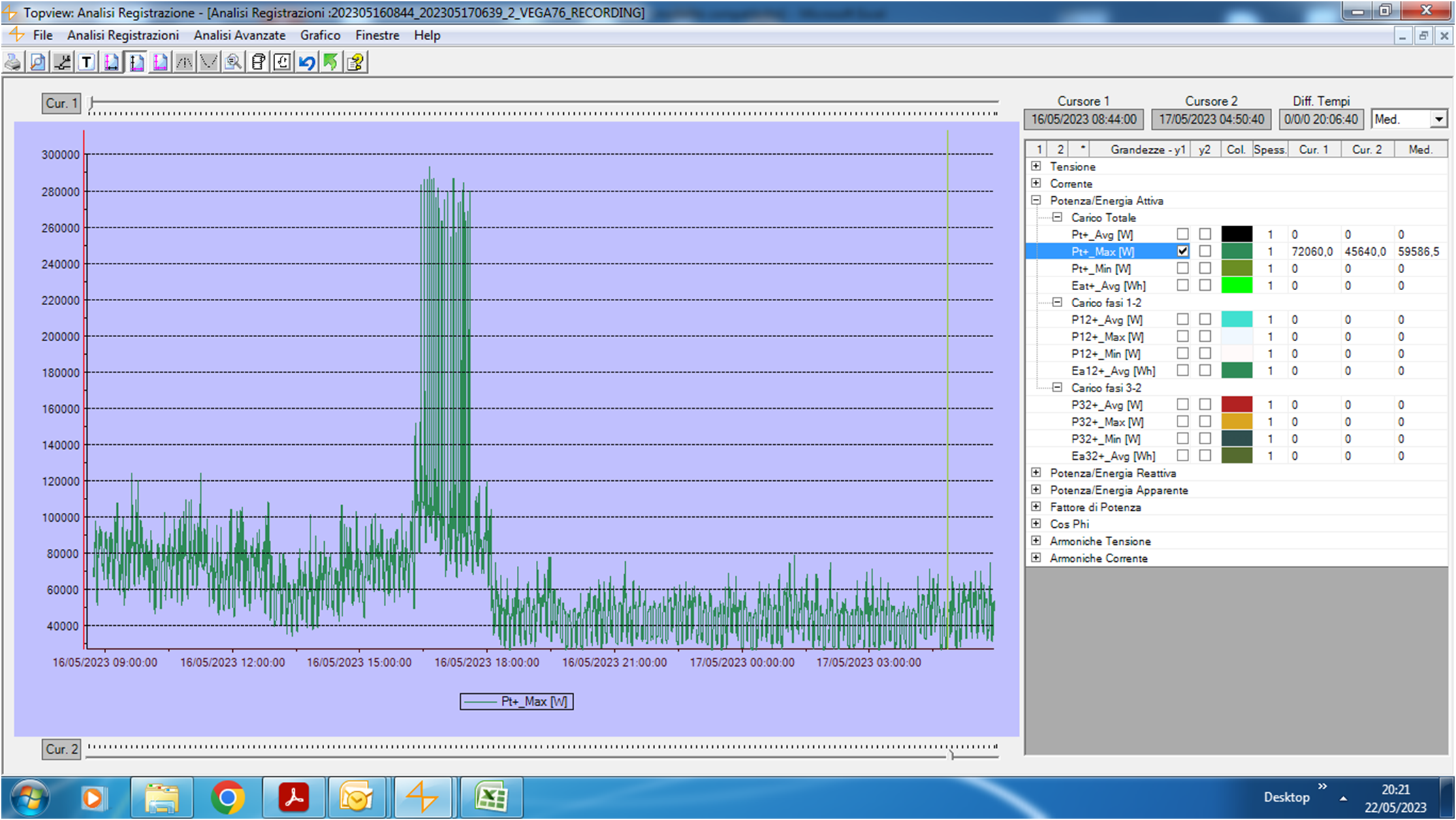Click the clock time-range toolbar icon
This screenshot has width=1456, height=820.
click(283, 63)
